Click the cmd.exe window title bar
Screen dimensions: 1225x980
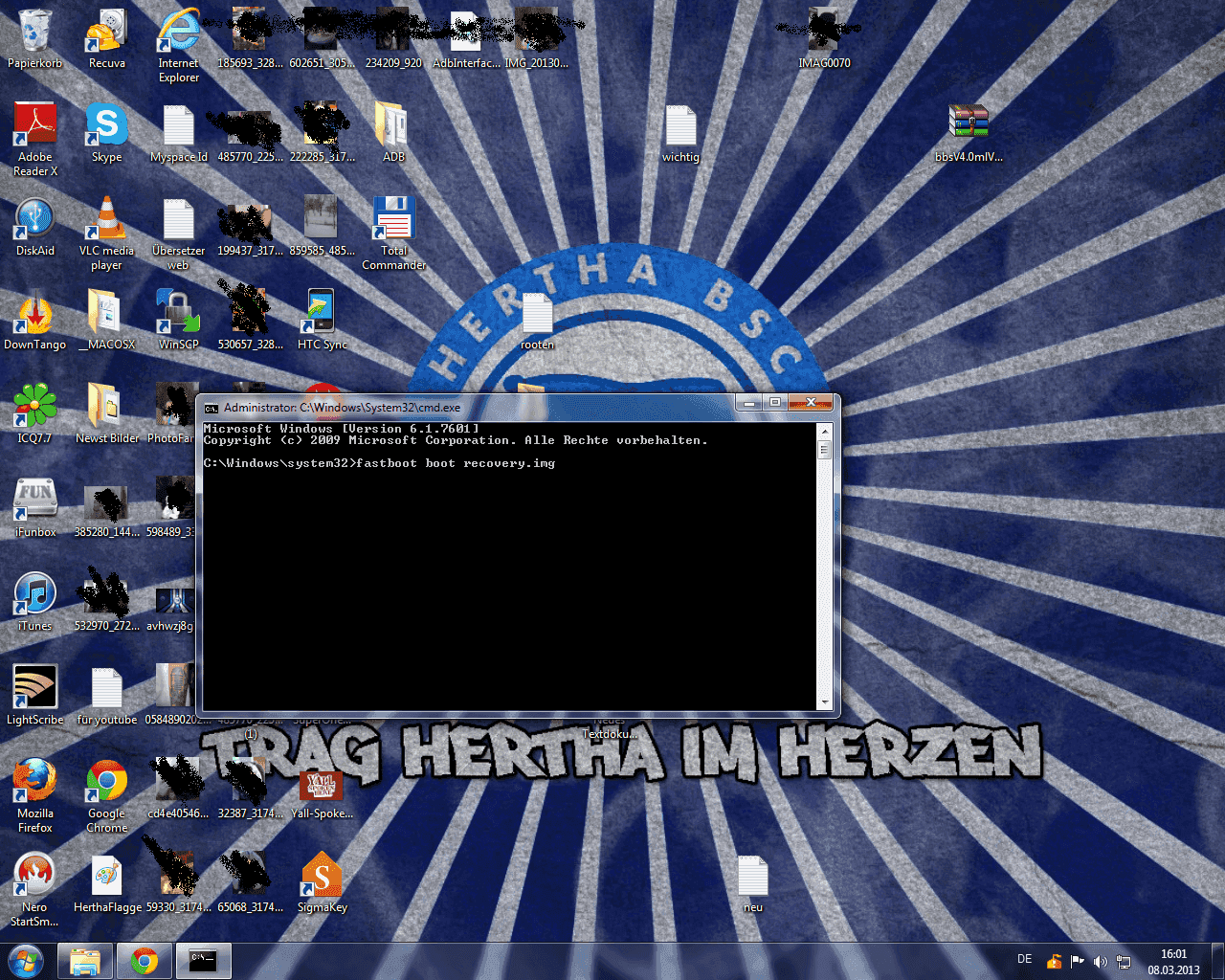pos(469,407)
